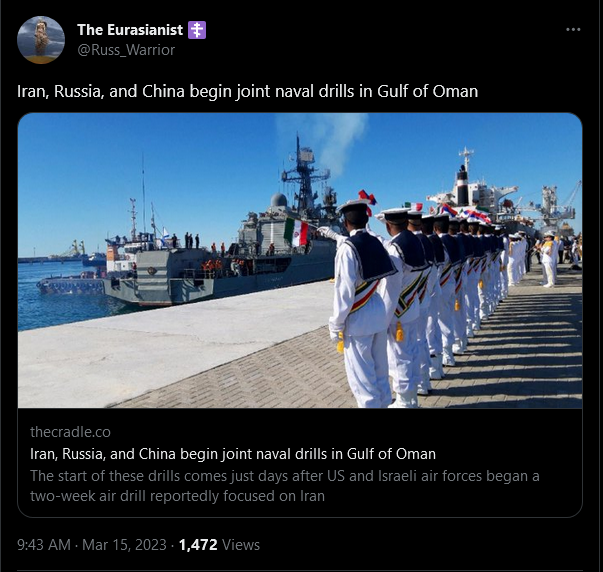Click card description mentioning US and Israeli air forces
The height and width of the screenshot is (572, 603).
click(285, 486)
